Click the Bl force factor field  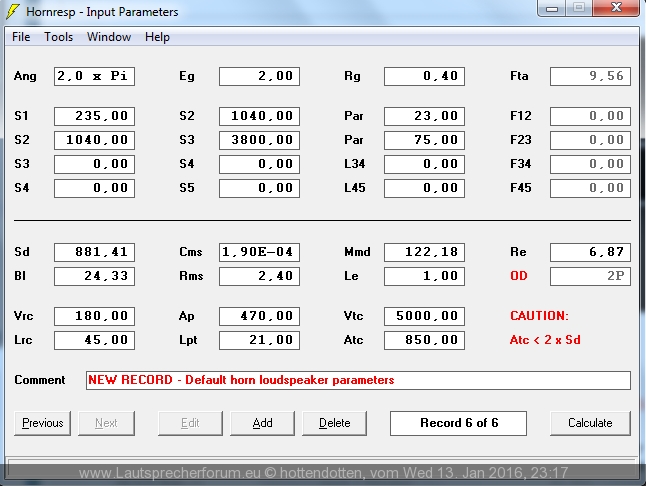point(94,276)
